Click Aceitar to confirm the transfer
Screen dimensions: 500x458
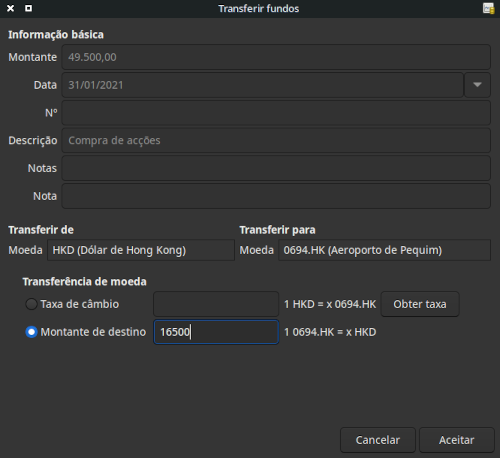click(x=456, y=440)
